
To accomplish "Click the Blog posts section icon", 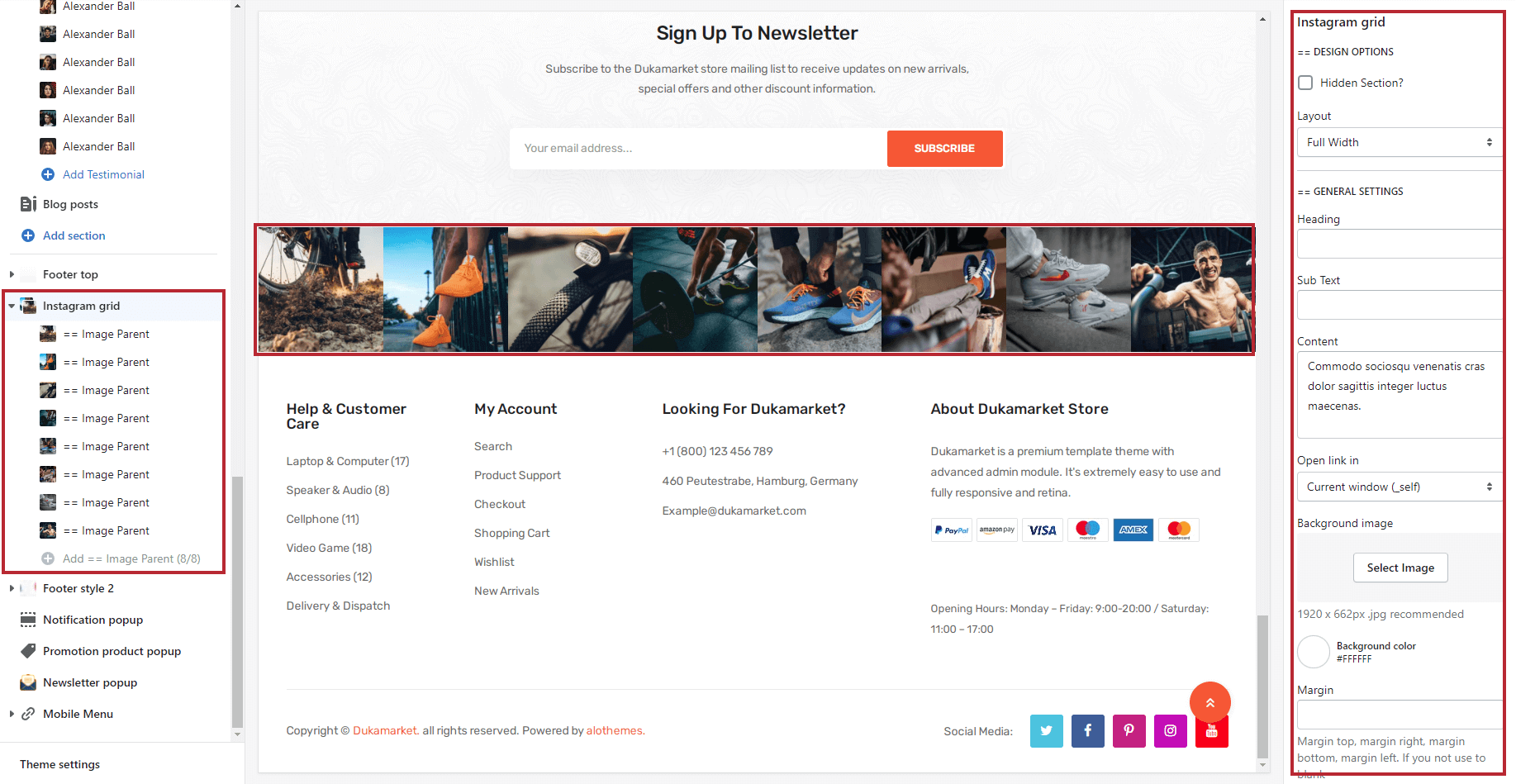I will pos(28,204).
